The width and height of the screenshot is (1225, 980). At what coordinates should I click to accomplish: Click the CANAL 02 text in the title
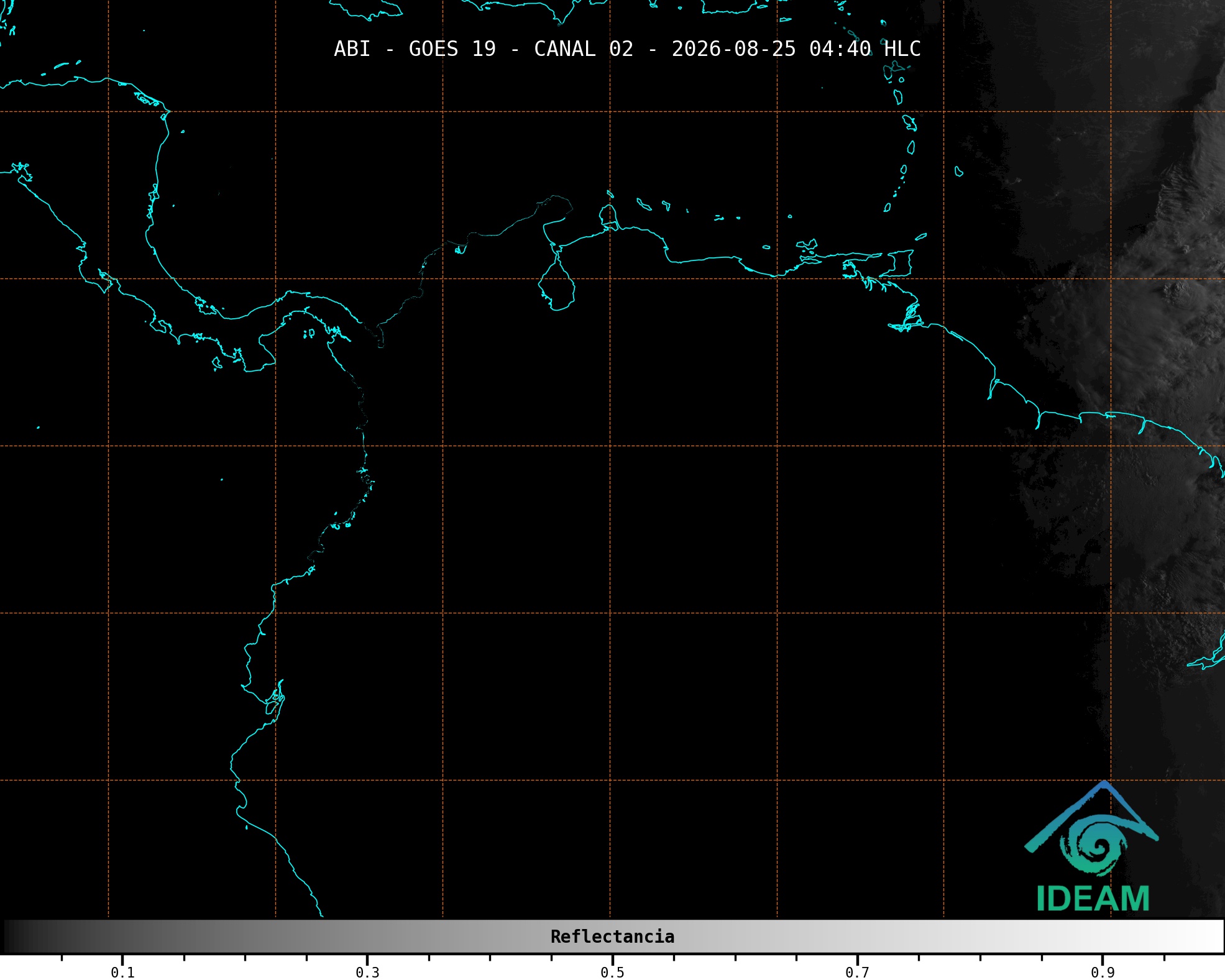(x=584, y=49)
